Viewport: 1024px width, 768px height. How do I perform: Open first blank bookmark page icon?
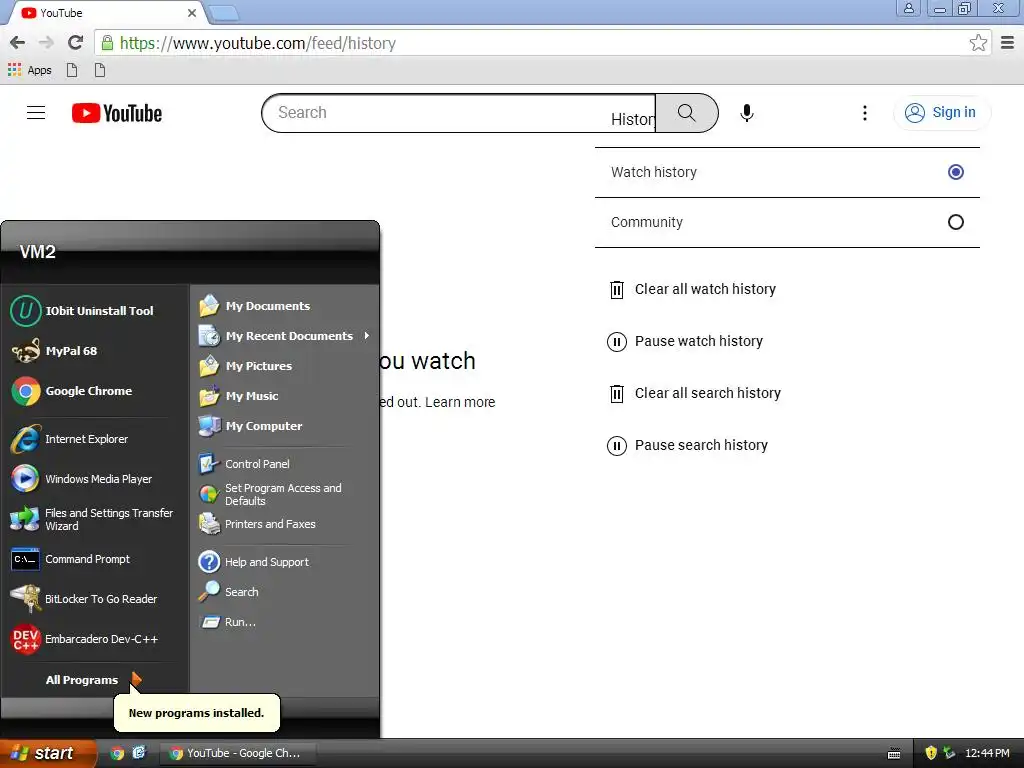coord(72,70)
